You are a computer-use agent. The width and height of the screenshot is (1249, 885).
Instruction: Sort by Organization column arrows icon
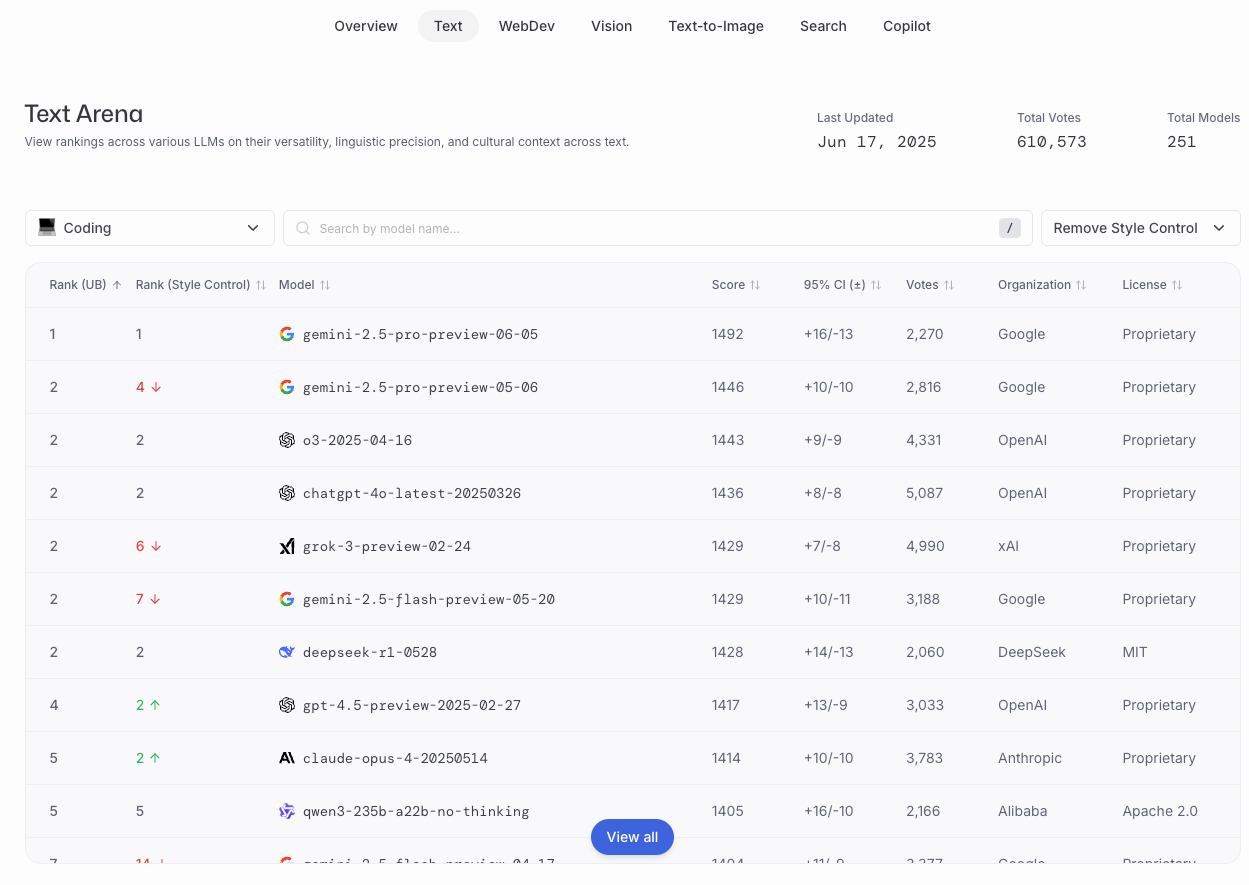(1081, 285)
